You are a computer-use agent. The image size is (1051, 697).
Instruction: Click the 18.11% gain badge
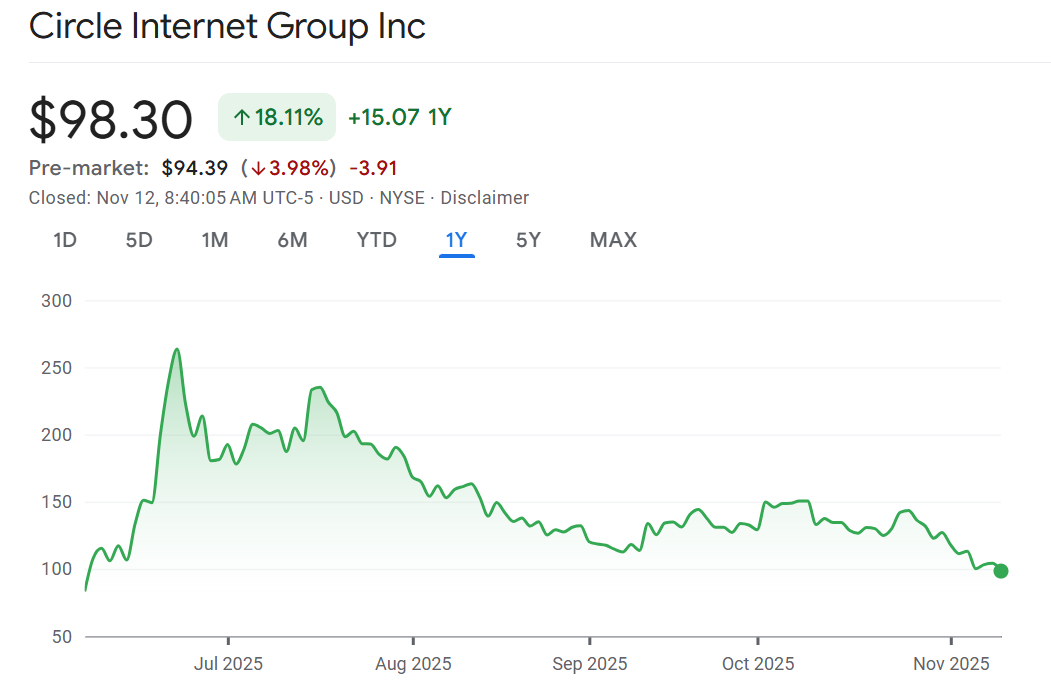tap(277, 118)
